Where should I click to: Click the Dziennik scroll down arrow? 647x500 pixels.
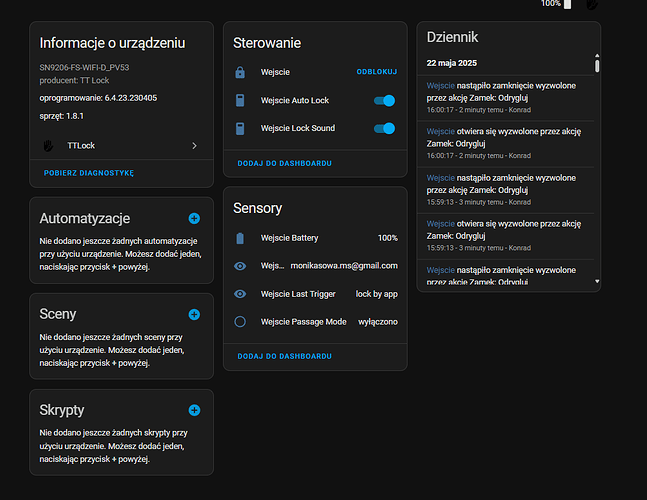pyautogui.click(x=597, y=281)
